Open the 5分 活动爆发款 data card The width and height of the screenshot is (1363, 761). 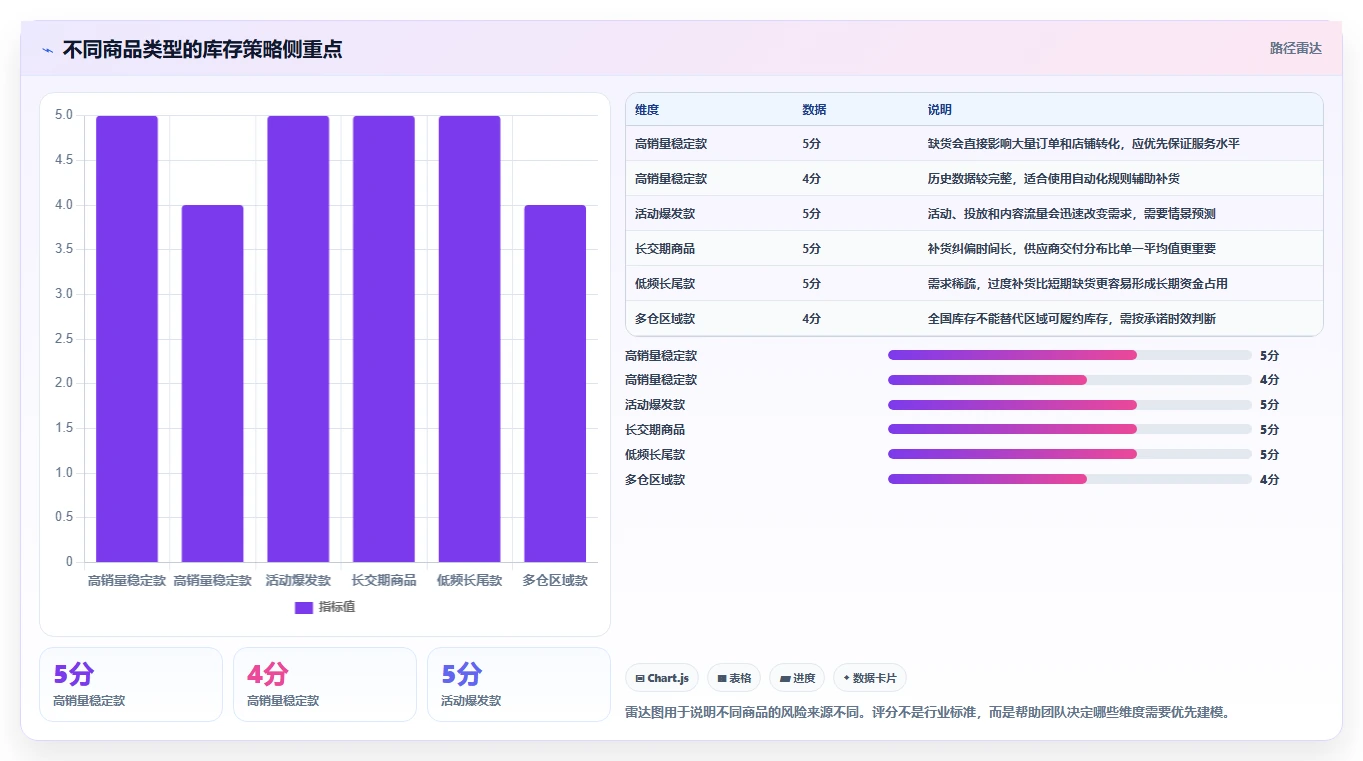click(518, 684)
